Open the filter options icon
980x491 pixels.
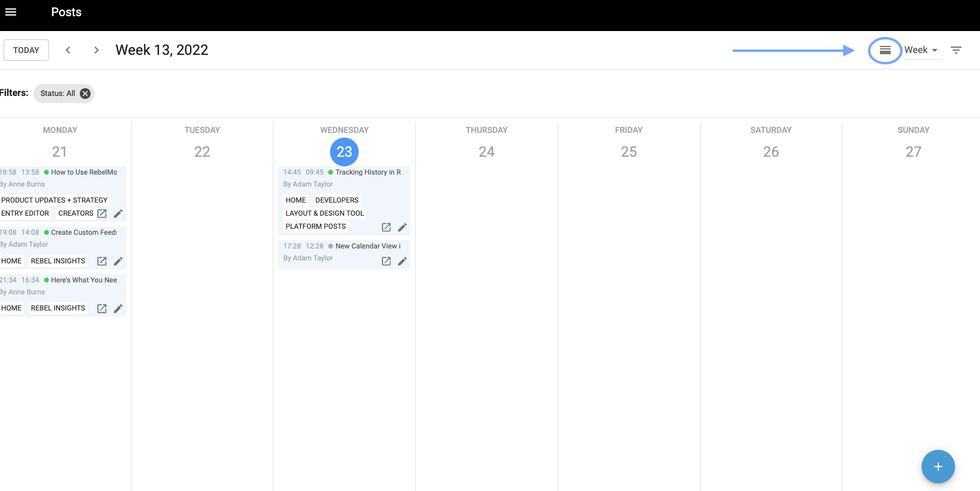coord(956,50)
